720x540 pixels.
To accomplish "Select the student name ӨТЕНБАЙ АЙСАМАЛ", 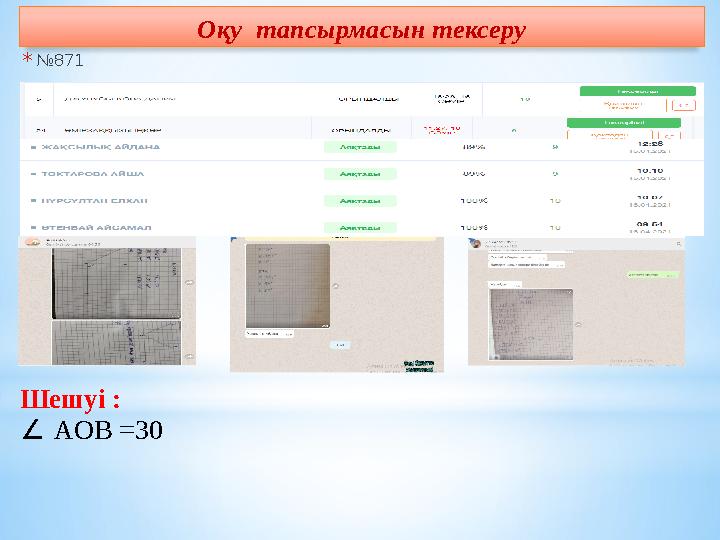I will coord(96,227).
